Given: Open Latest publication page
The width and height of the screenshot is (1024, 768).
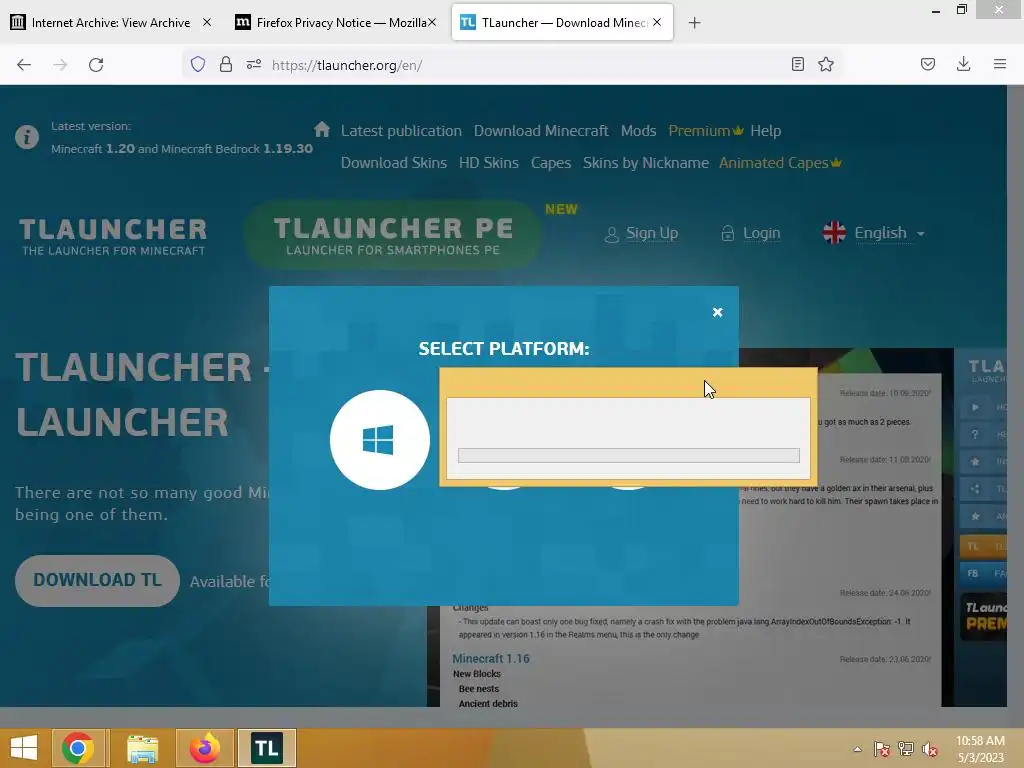Looking at the screenshot, I should coord(401,131).
